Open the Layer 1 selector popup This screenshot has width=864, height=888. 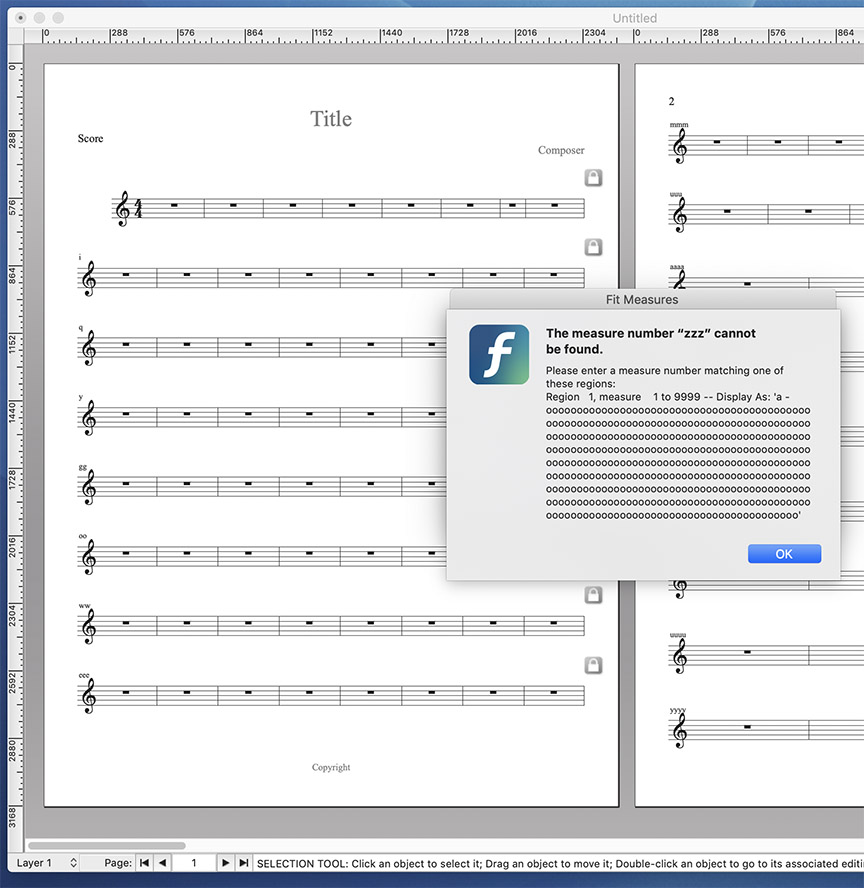46,862
